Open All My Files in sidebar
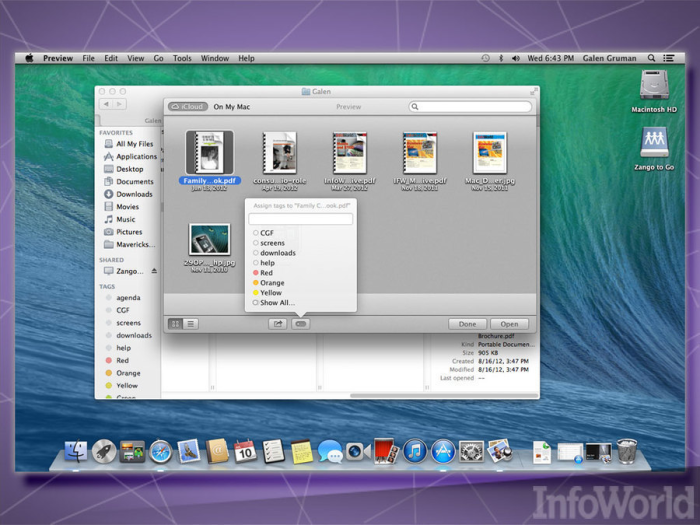Image resolution: width=700 pixels, height=525 pixels. click(x=129, y=144)
